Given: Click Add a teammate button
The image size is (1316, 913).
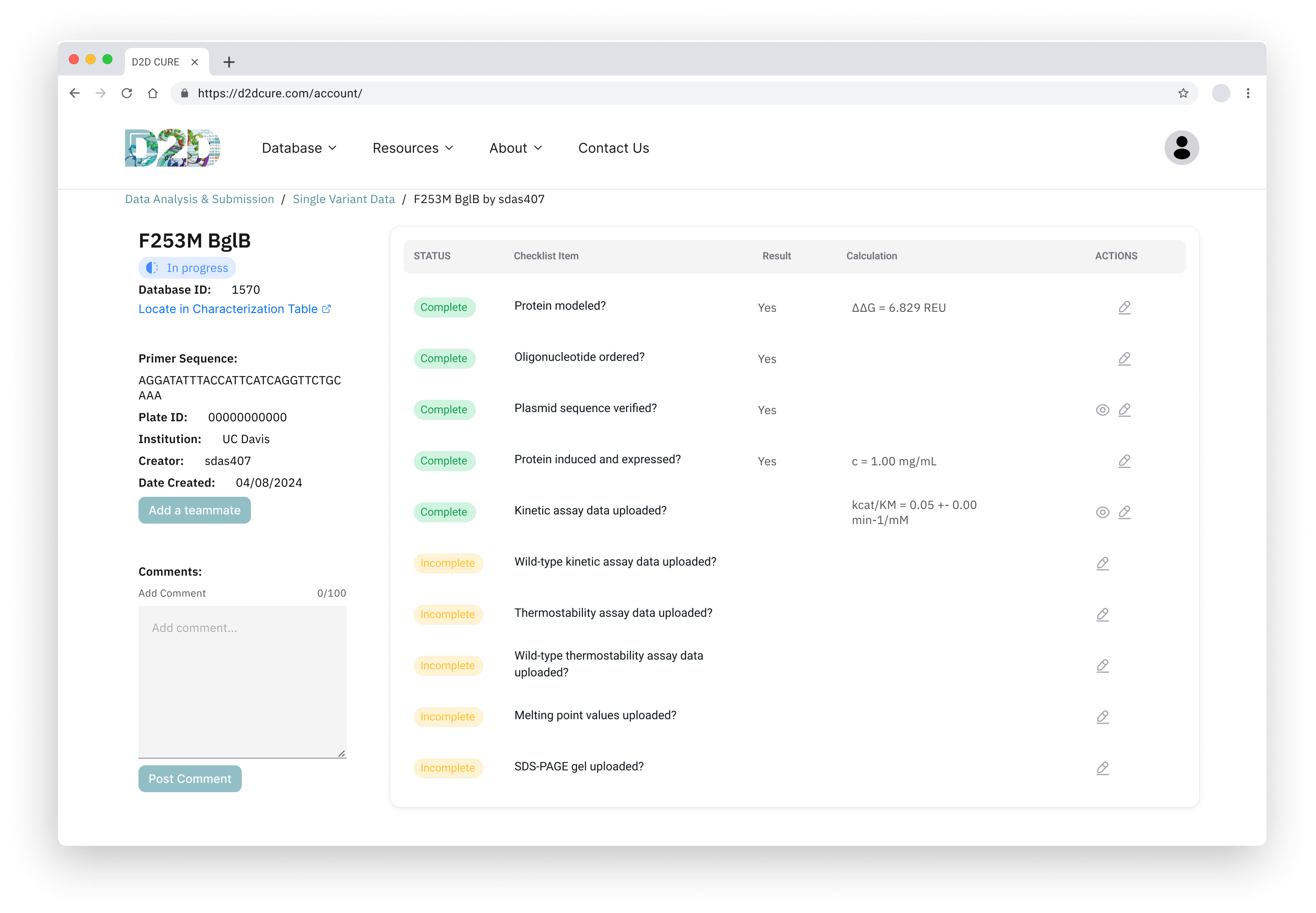Looking at the screenshot, I should pos(195,510).
